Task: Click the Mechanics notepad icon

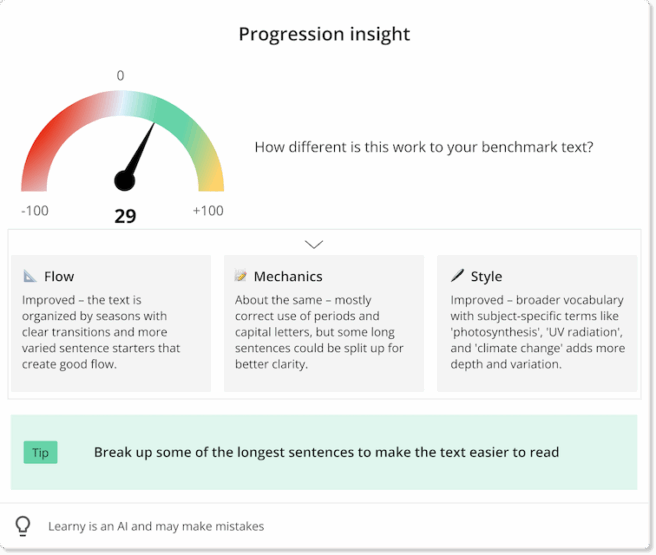Action: 241,276
